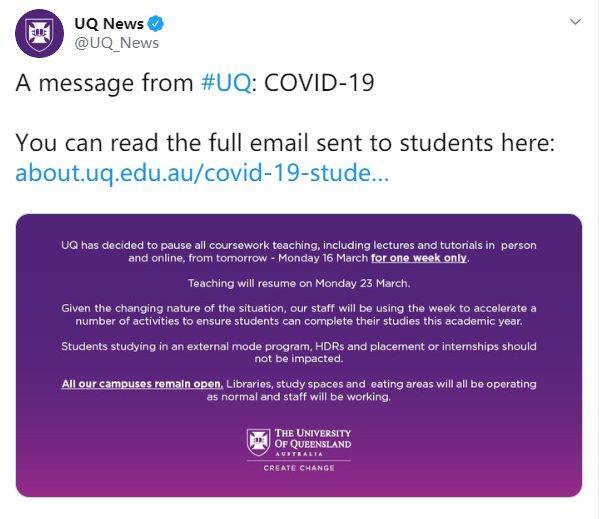This screenshot has height=519, width=599.
Task: Click the 'COVID-19' text in tweet
Action: 319,83
